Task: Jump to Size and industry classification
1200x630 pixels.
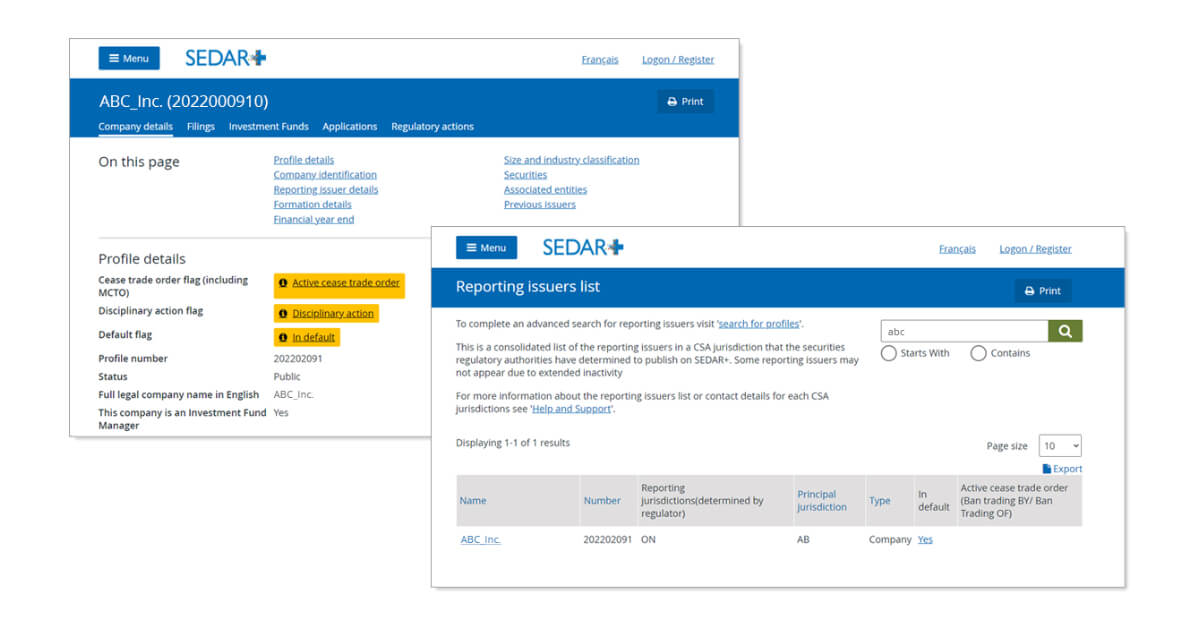Action: pyautogui.click(x=571, y=160)
